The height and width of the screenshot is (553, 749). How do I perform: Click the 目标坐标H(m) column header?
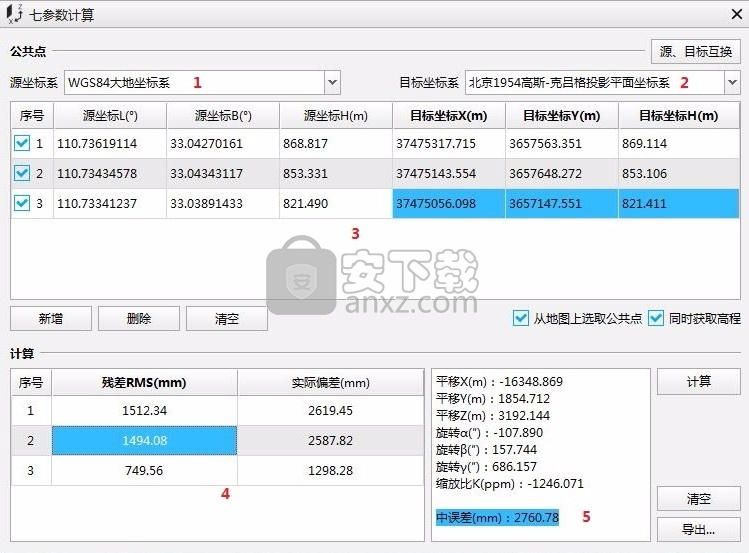point(679,116)
